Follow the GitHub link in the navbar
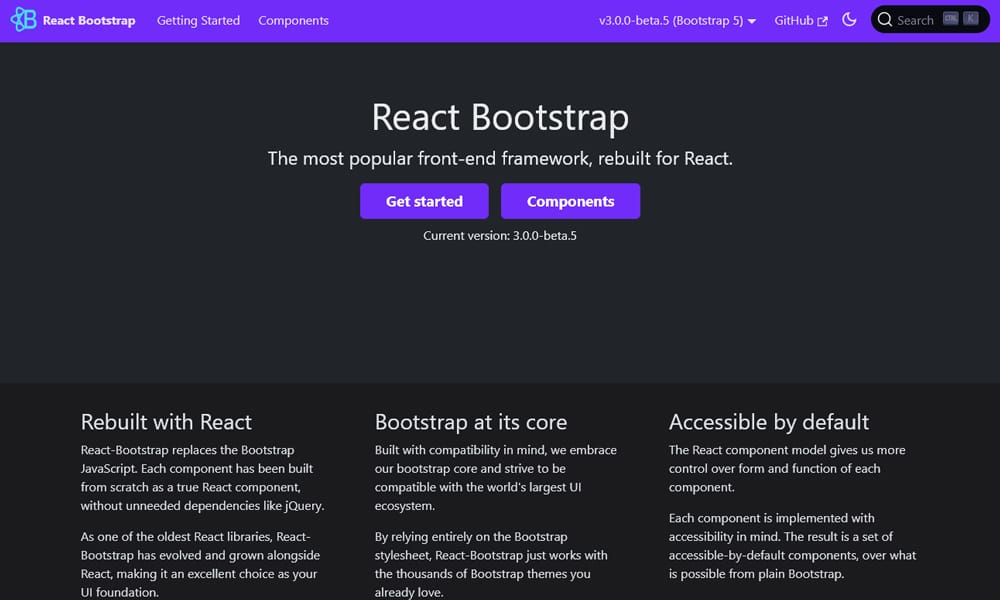The image size is (1000, 600). click(x=795, y=19)
